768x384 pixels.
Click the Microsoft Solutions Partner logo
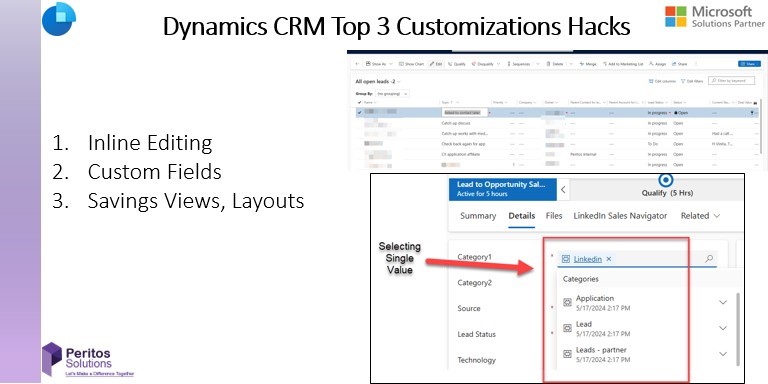click(715, 17)
